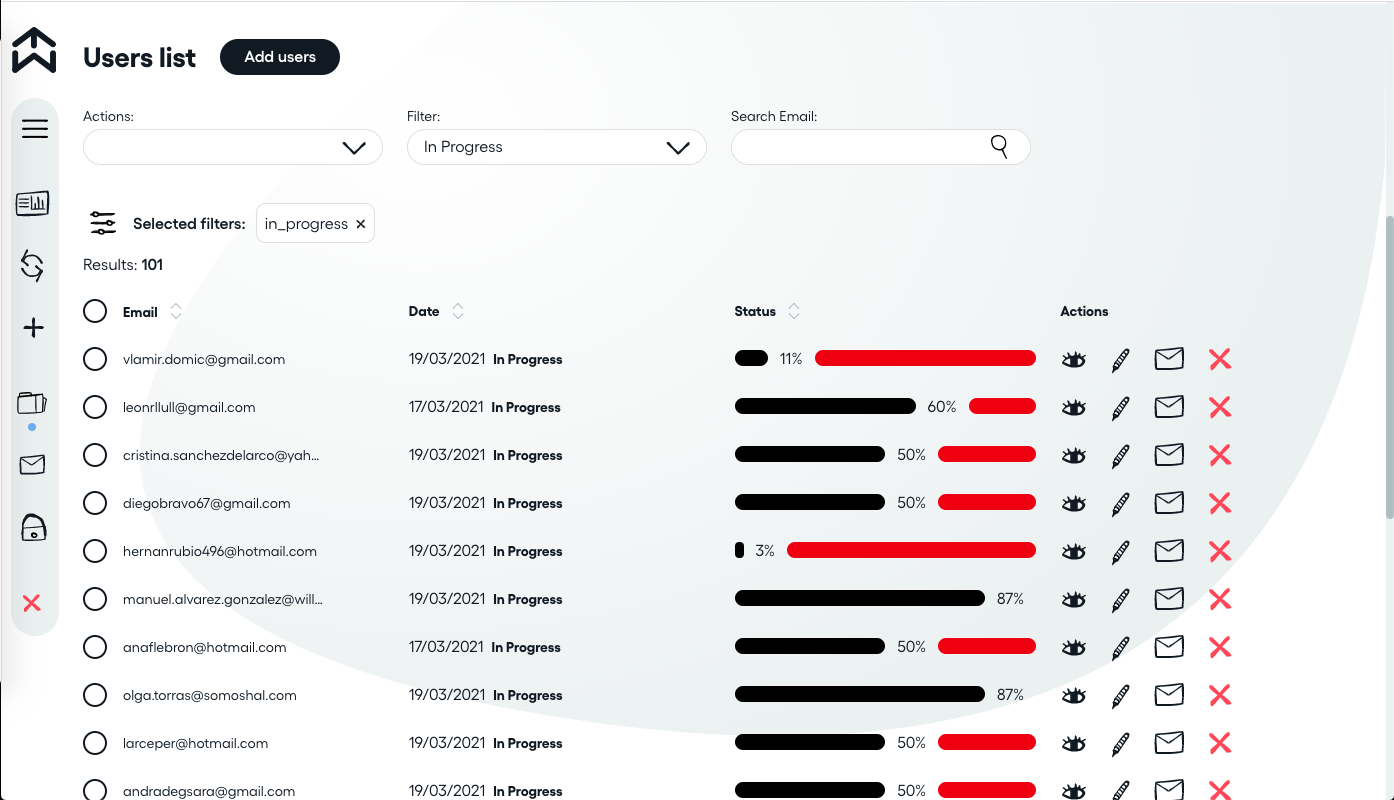Viewport: 1394px width, 800px height.
Task: Click the filter sliders icon
Action: [x=103, y=223]
